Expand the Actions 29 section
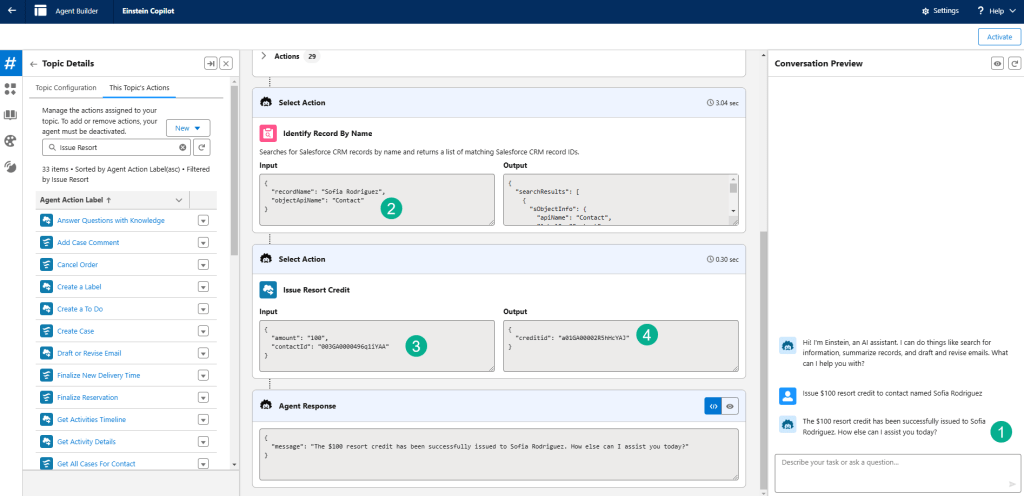The image size is (1024, 496). [x=264, y=56]
